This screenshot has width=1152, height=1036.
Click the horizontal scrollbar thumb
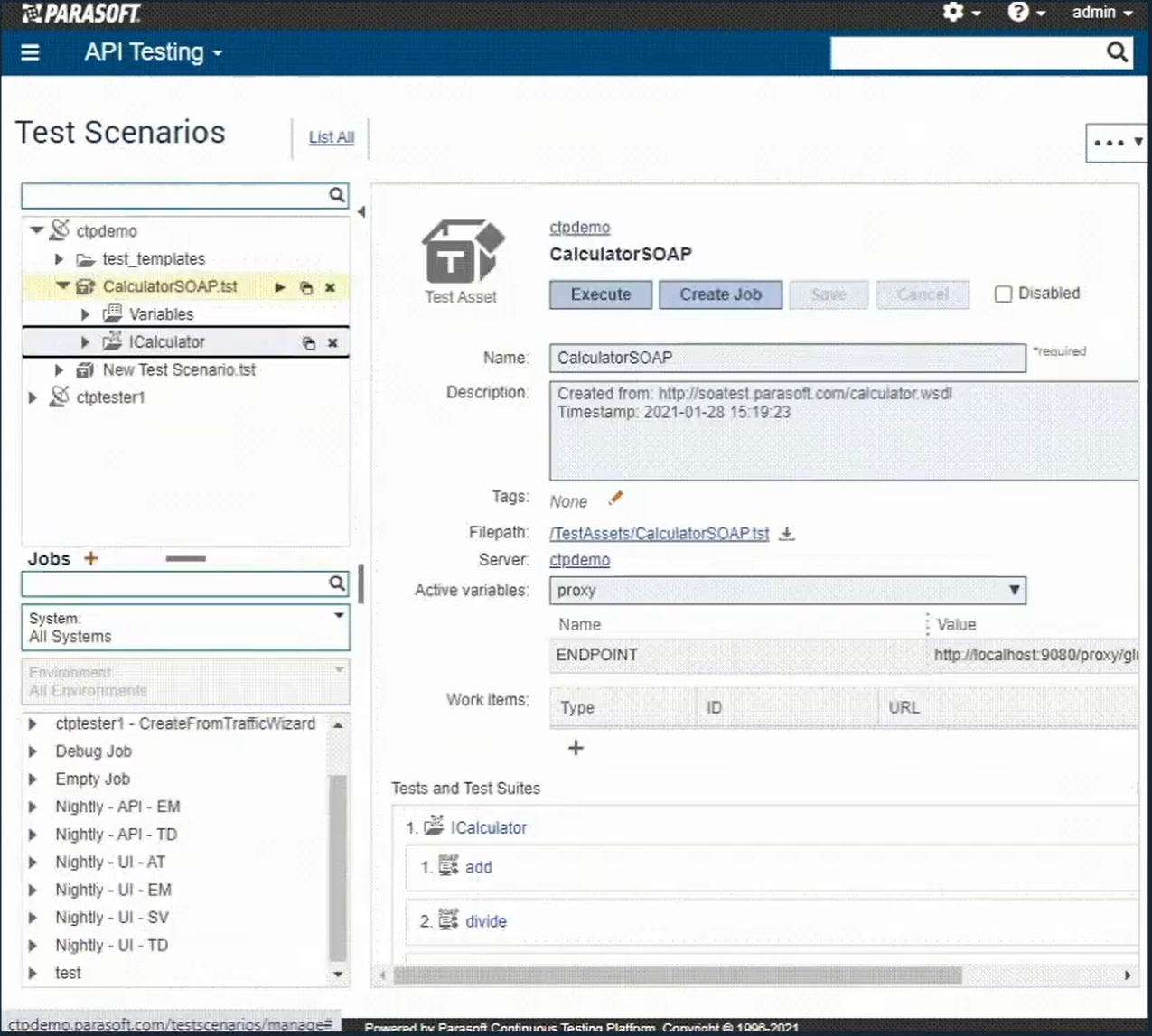coord(678,975)
